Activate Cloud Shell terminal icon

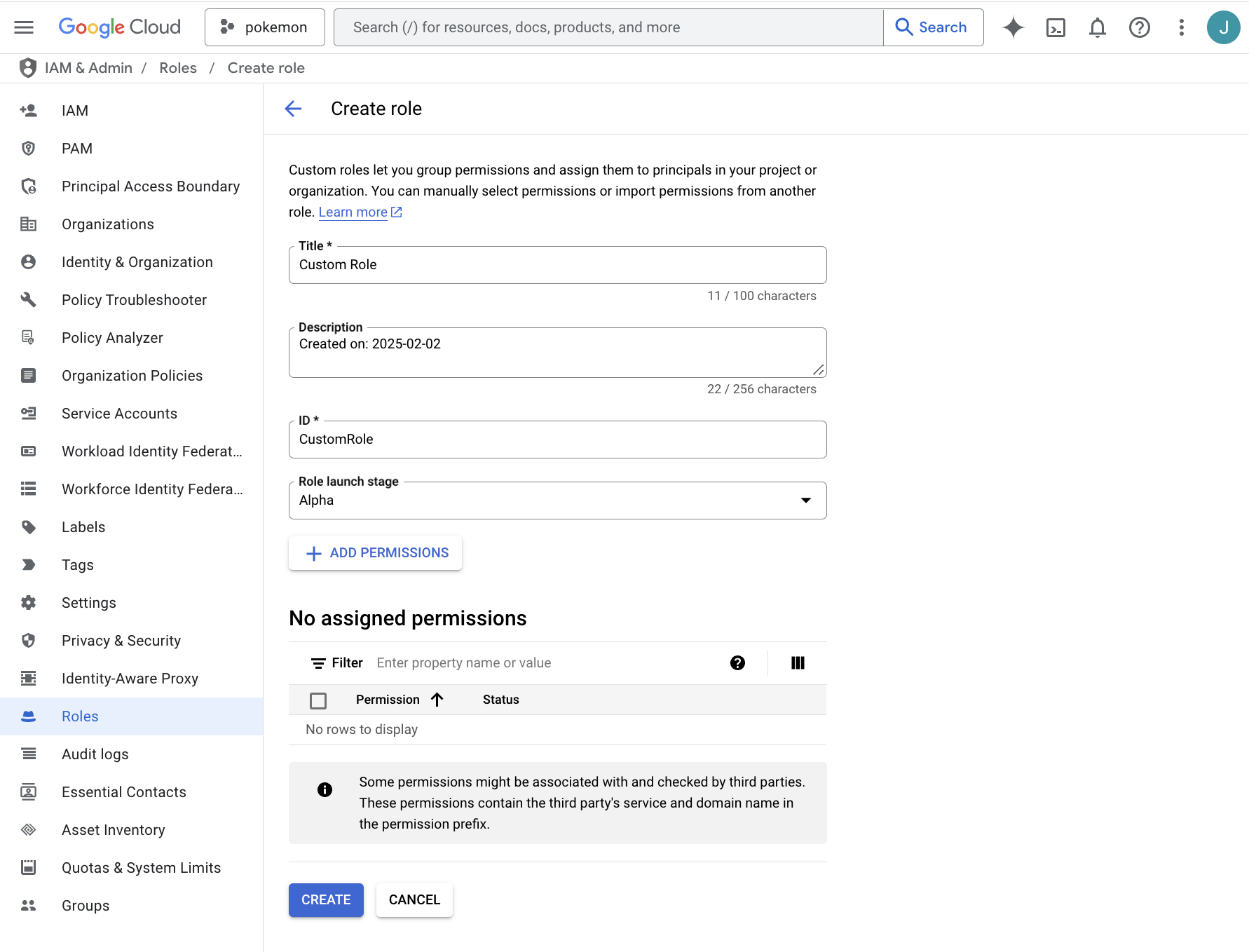point(1056,27)
